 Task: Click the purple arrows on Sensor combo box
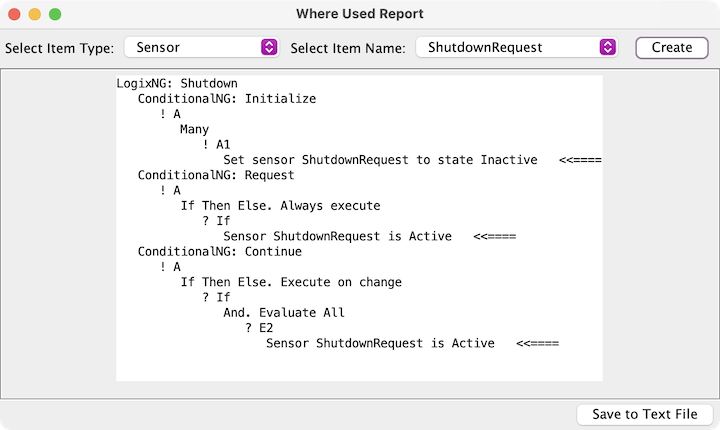click(268, 47)
